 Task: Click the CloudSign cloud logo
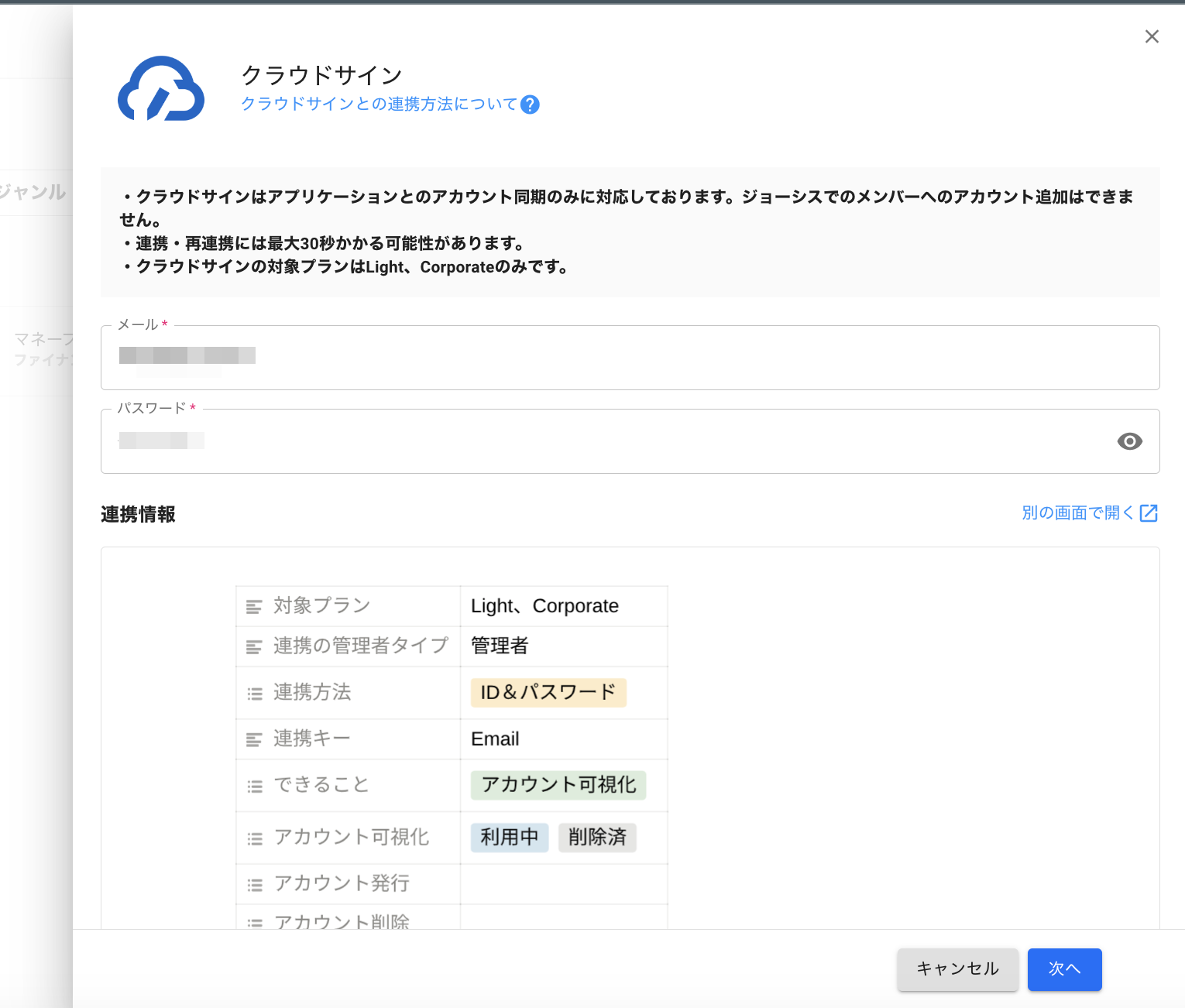pyautogui.click(x=161, y=89)
